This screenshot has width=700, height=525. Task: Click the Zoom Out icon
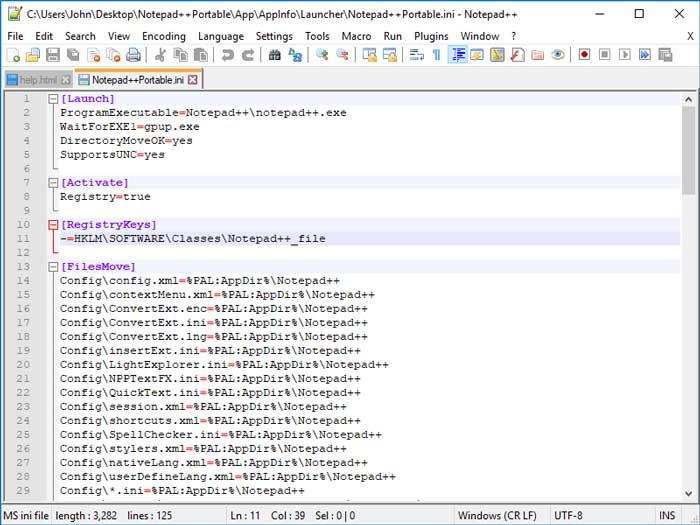[x=342, y=55]
